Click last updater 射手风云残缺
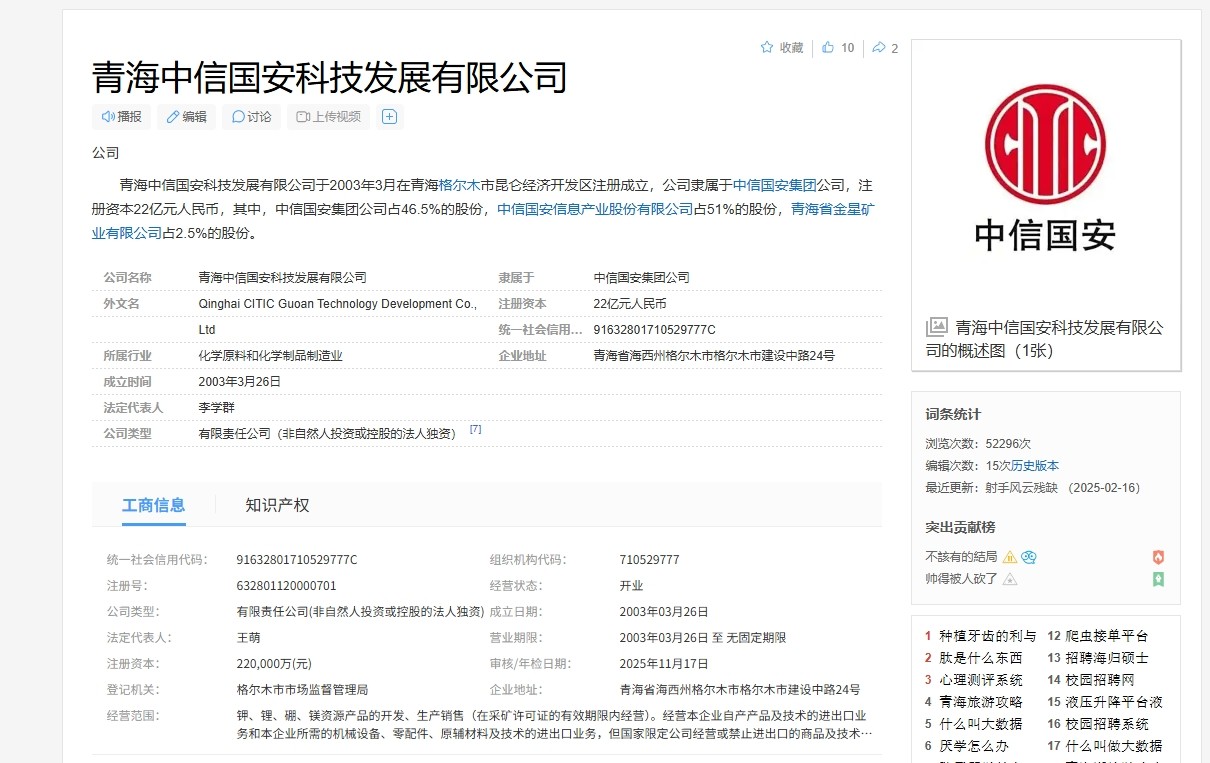The height and width of the screenshot is (763, 1210). tap(1019, 488)
